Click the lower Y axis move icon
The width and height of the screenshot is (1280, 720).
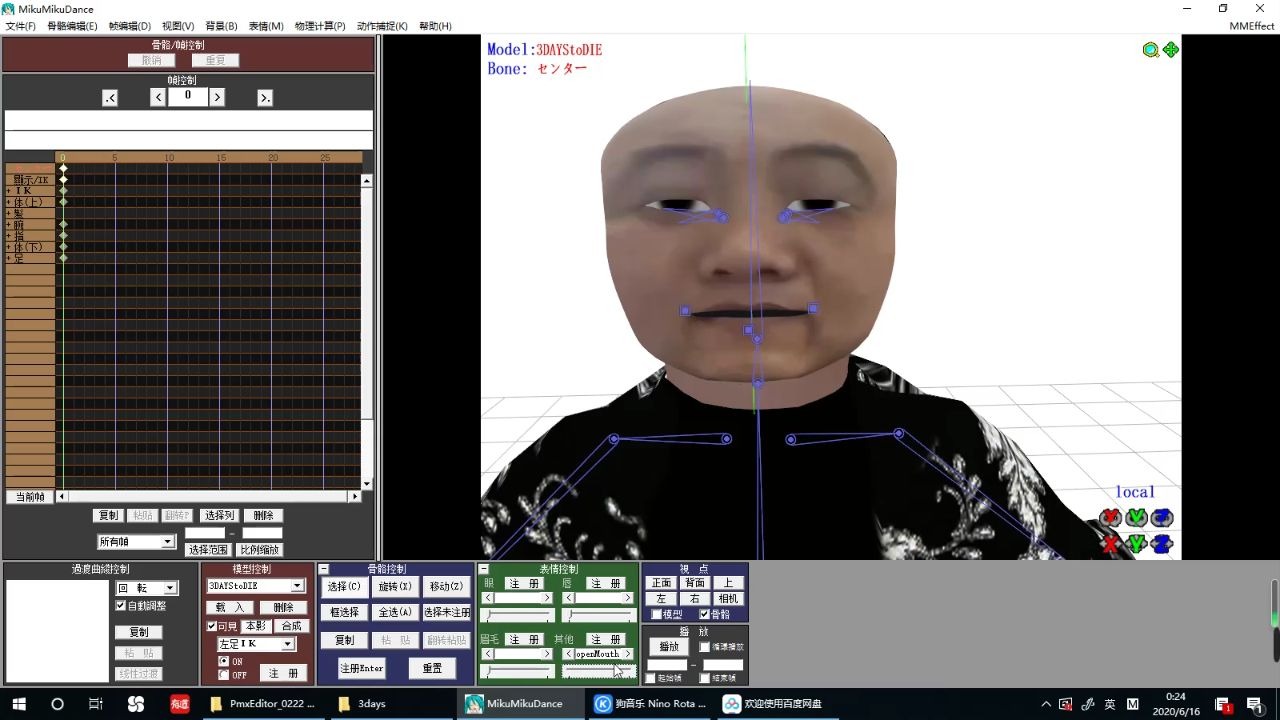pos(1136,545)
